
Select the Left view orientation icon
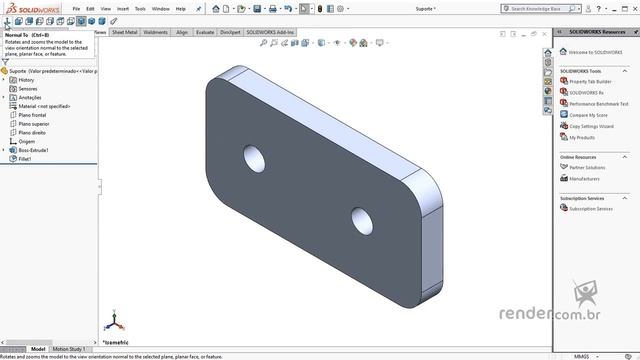point(40,21)
